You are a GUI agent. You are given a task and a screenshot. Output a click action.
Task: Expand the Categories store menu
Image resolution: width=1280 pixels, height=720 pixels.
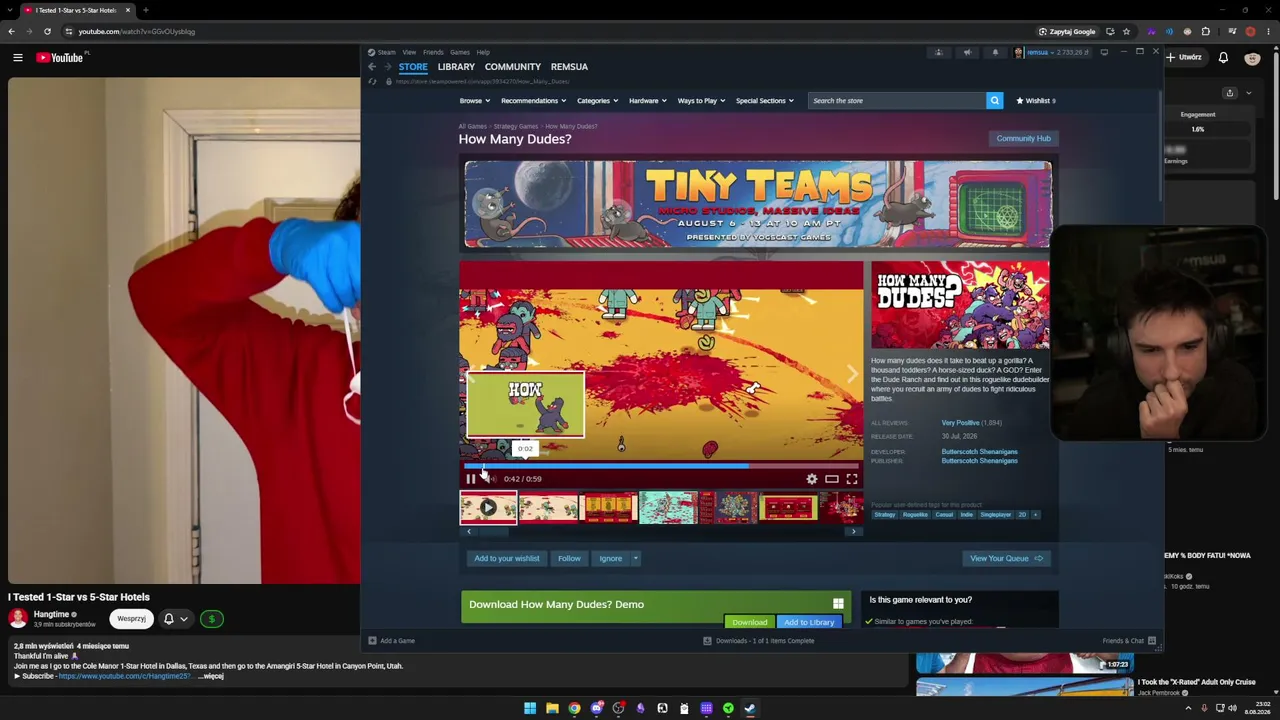click(x=597, y=100)
